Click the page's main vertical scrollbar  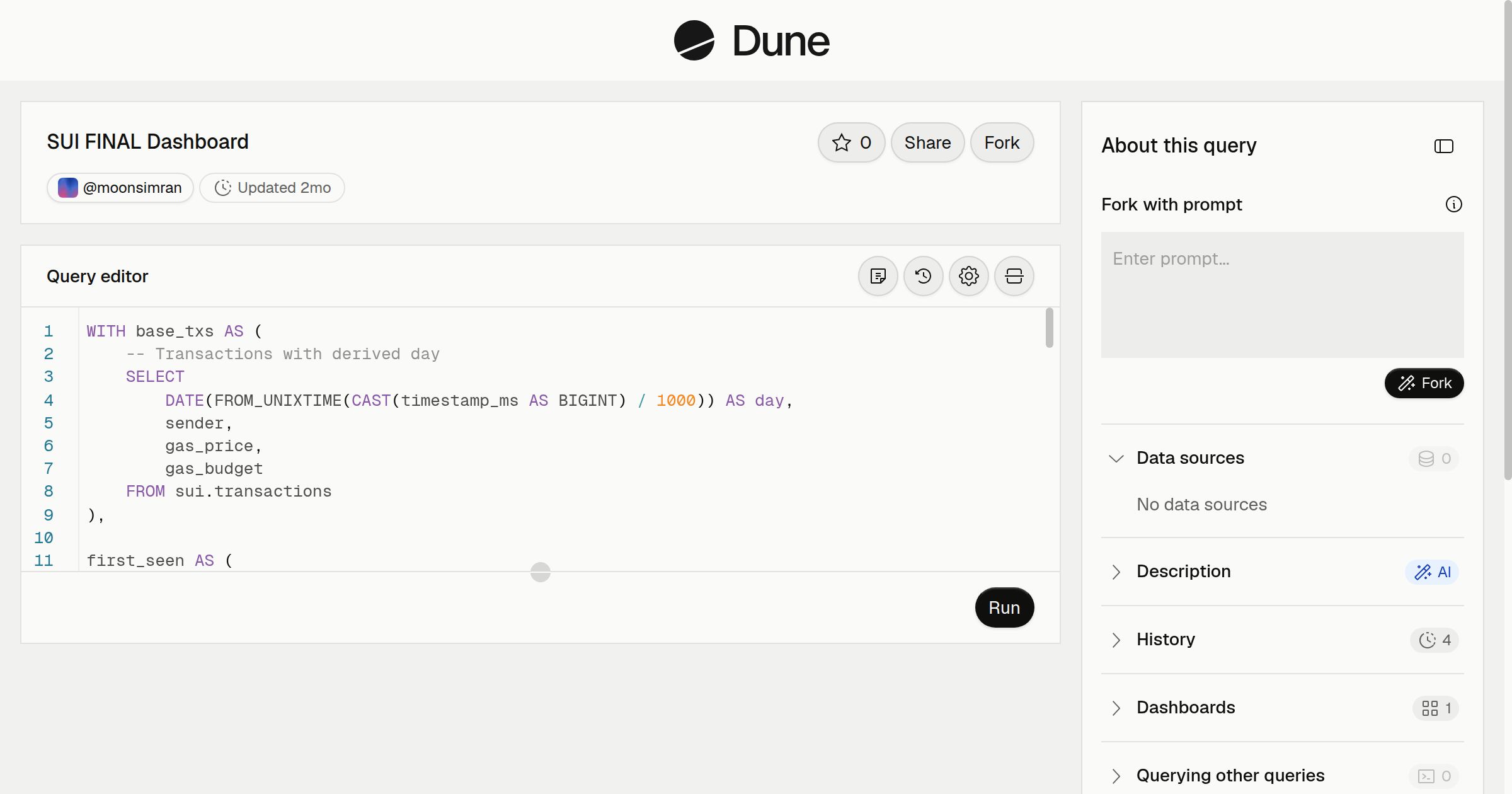tap(1508, 239)
